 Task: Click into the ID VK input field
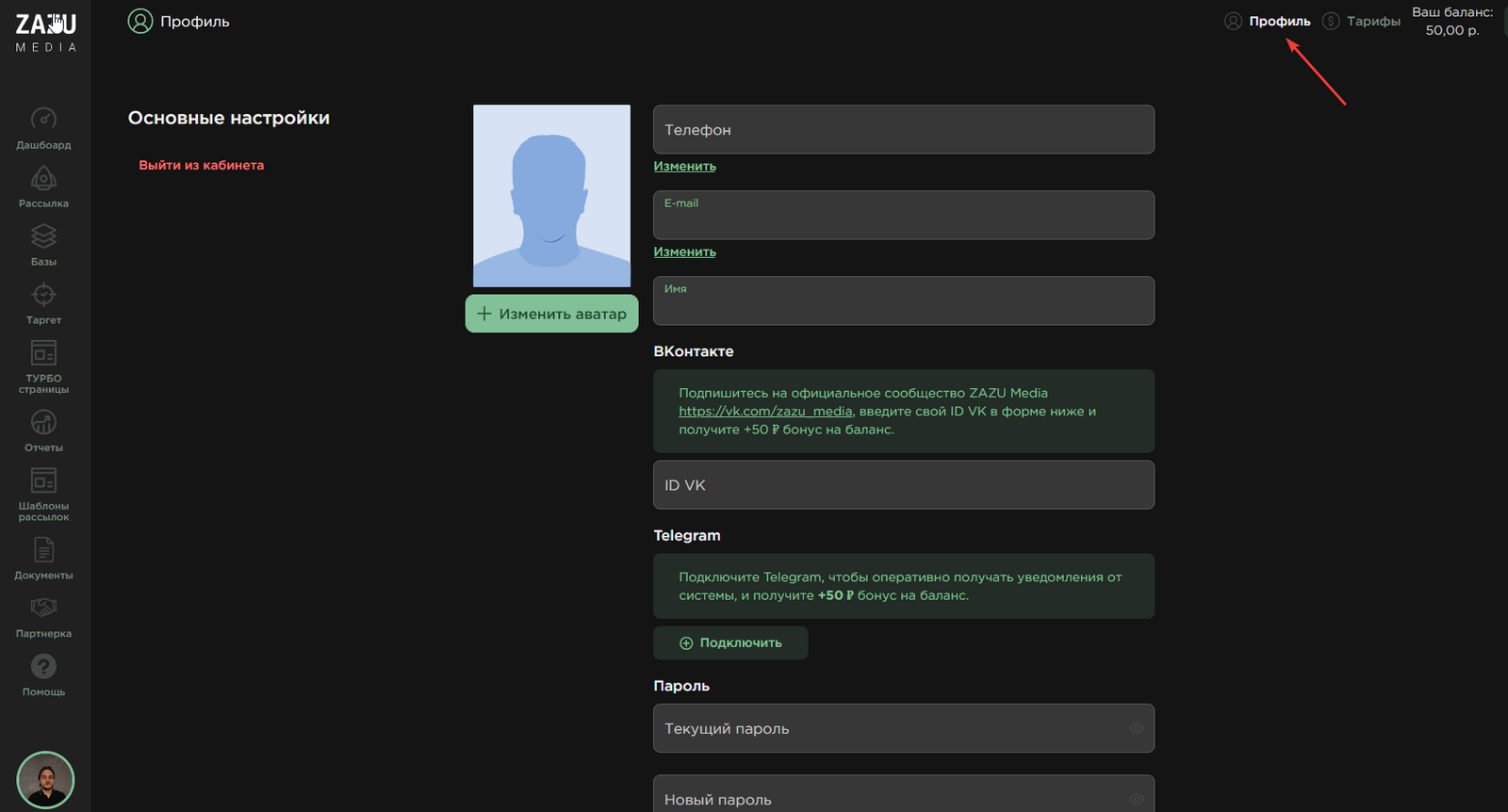click(x=903, y=485)
